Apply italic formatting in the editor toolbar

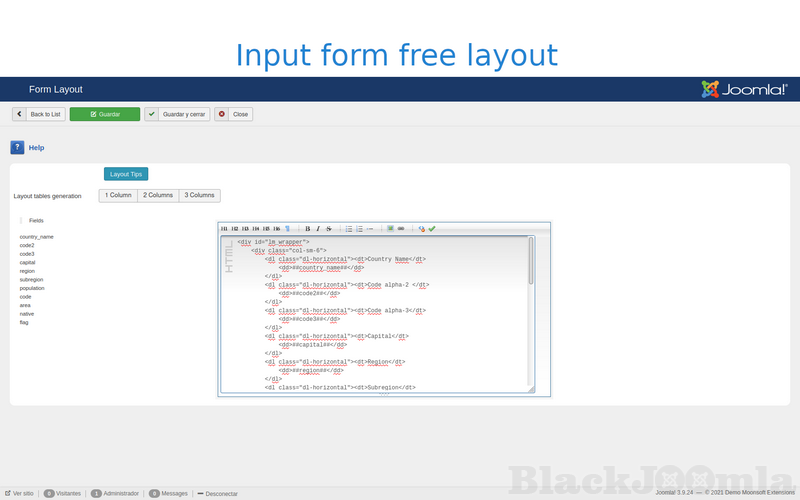click(x=318, y=228)
